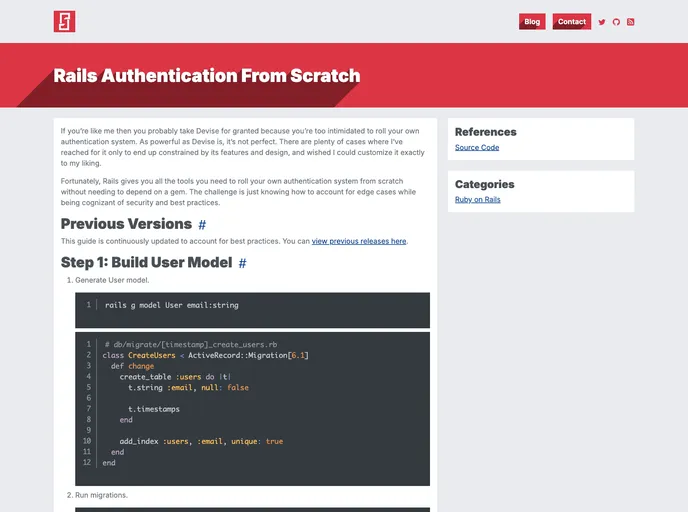Open the GitHub icon link

(x=616, y=22)
